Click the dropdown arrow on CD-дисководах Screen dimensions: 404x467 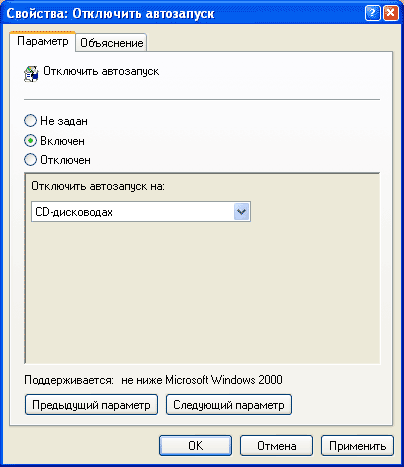241,212
